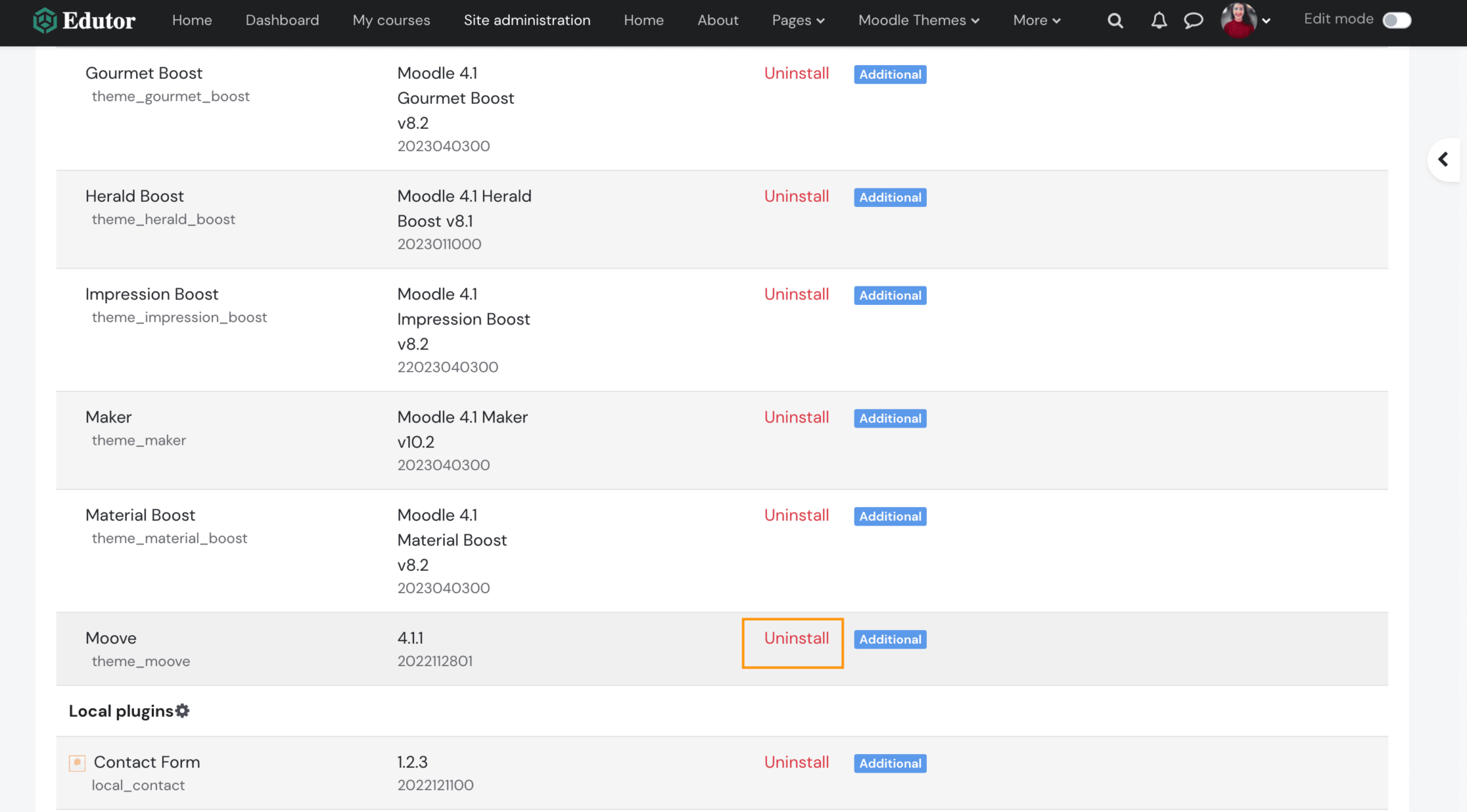Click the Additional badge for Herald Boost

click(890, 198)
